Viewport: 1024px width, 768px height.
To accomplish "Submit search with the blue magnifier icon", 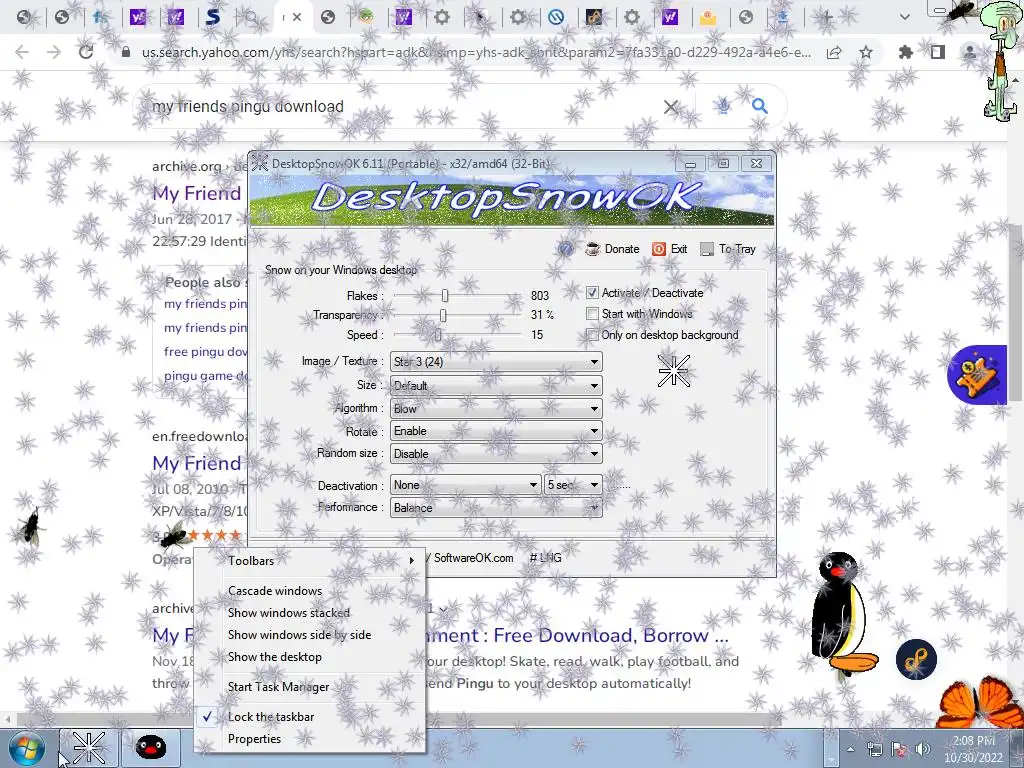I will (760, 106).
